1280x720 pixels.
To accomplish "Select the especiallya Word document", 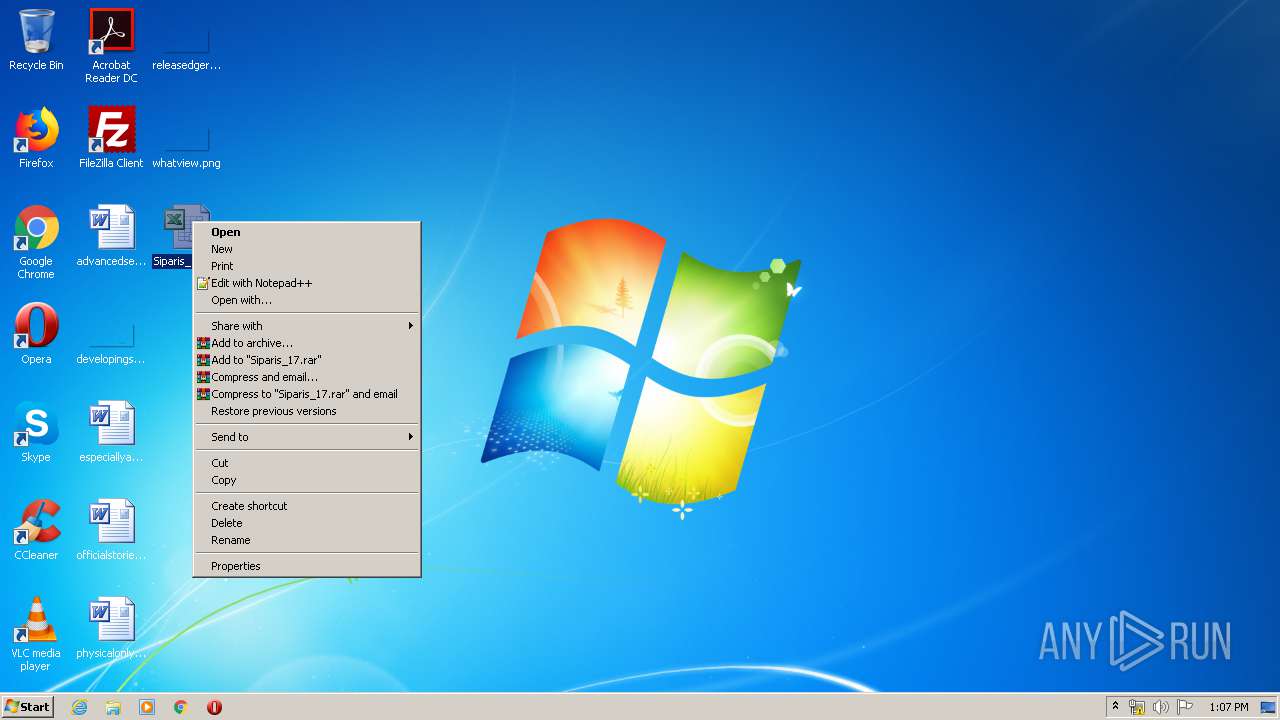I will point(111,432).
